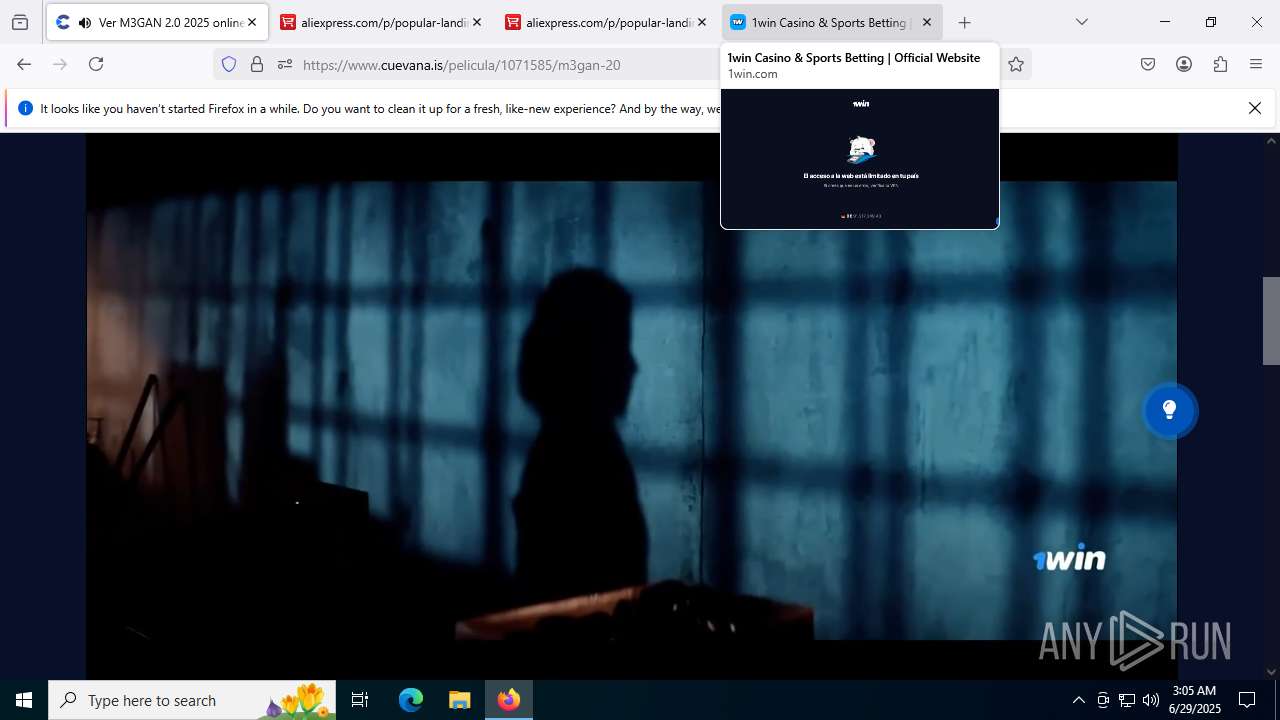Open the Windows notification center
1280x720 pixels.
click(x=1247, y=700)
